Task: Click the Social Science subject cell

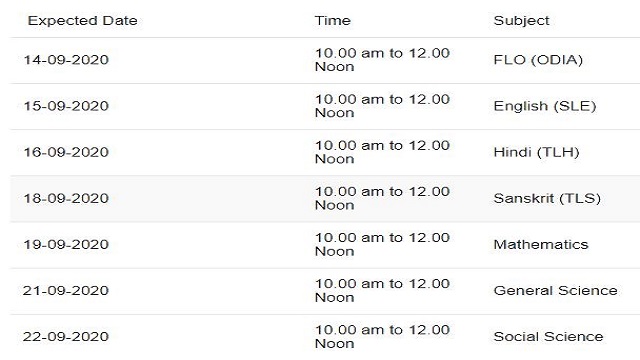Action: pyautogui.click(x=548, y=336)
